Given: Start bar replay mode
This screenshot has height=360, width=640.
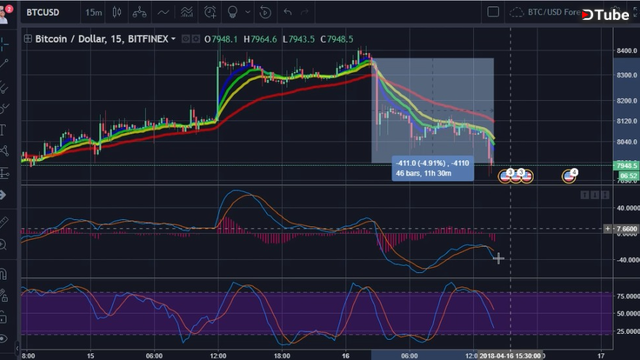Looking at the screenshot, I should click(x=265, y=13).
